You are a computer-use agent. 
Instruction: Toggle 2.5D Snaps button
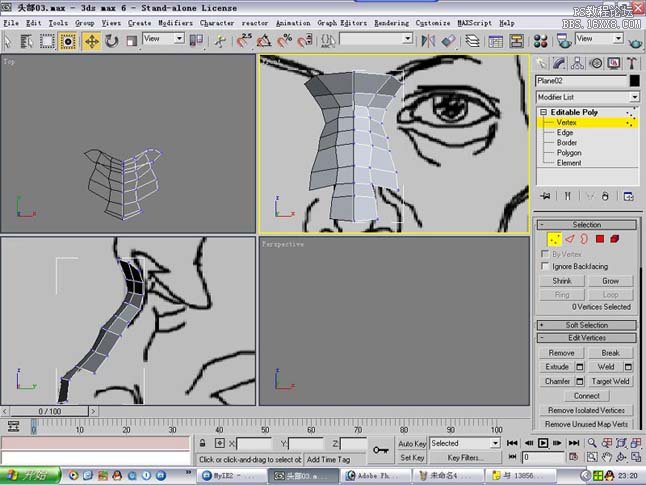point(244,40)
